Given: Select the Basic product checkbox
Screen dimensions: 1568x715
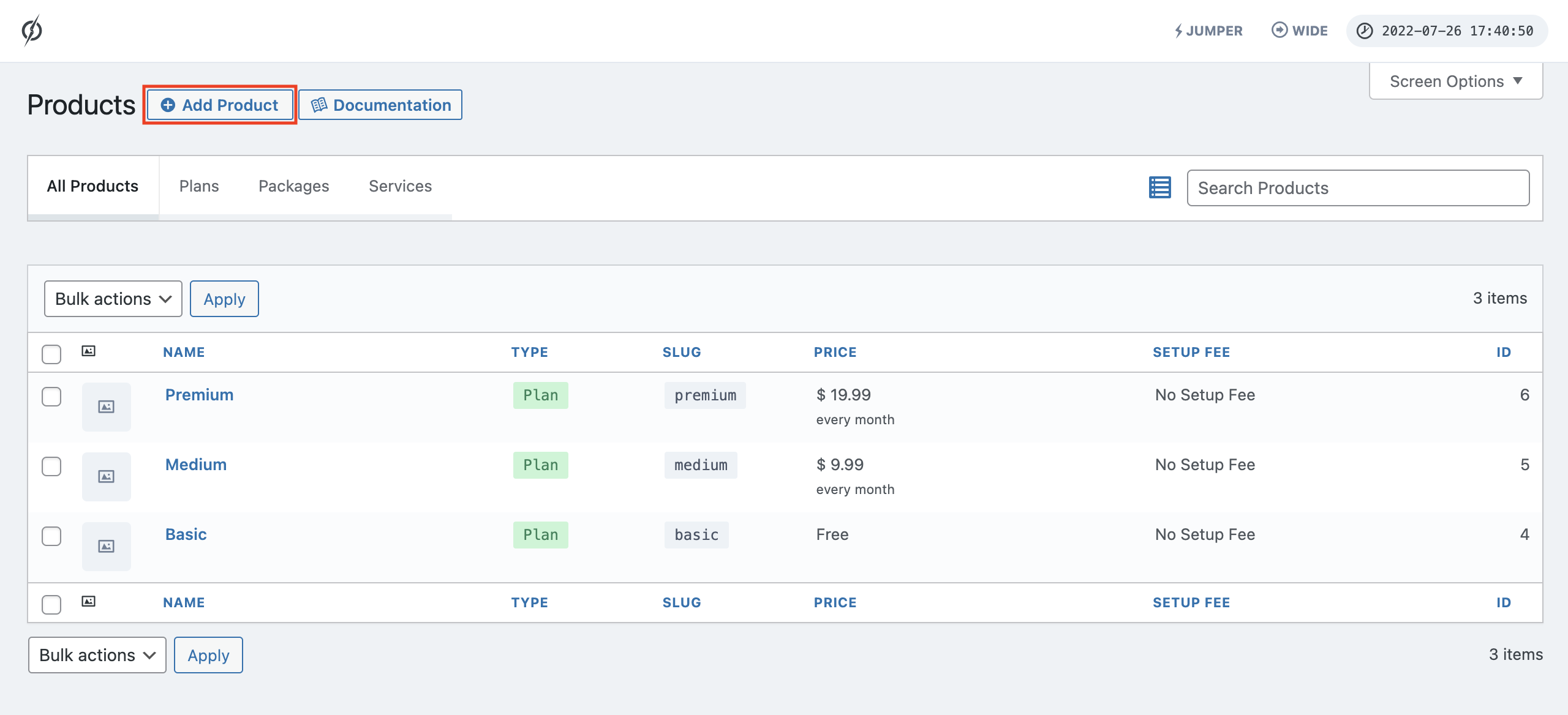Looking at the screenshot, I should [51, 536].
